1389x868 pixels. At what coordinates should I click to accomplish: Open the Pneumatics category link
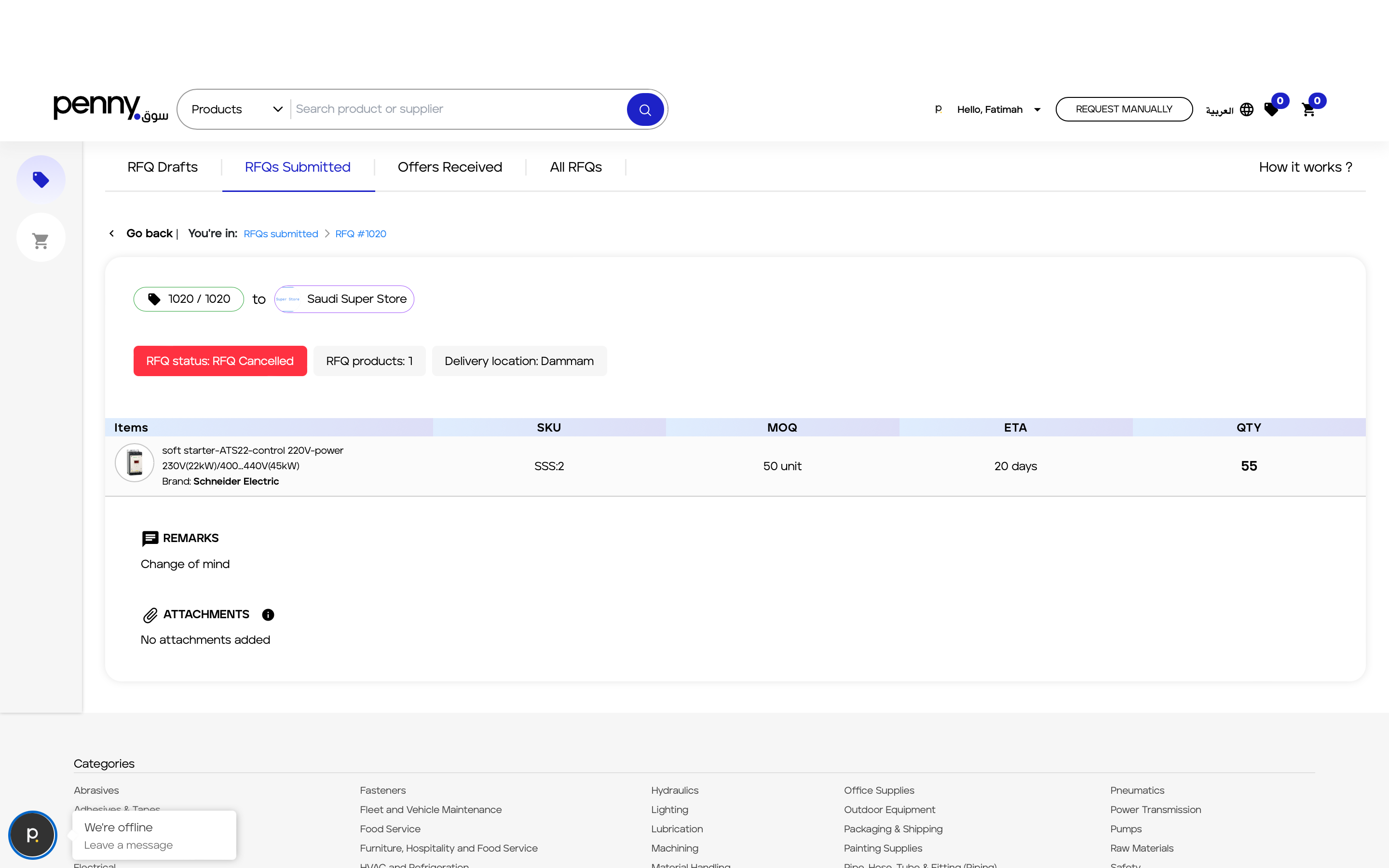click(1138, 790)
